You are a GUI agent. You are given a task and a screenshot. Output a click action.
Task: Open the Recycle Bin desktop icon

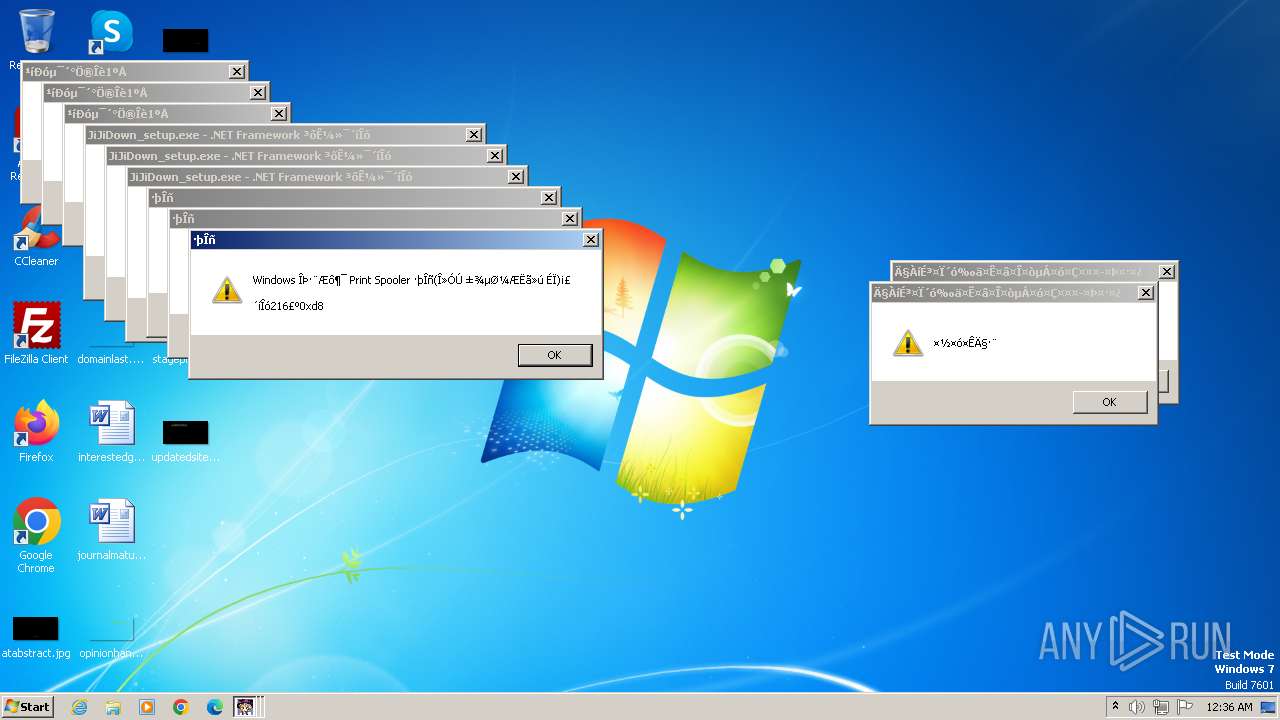tap(37, 31)
